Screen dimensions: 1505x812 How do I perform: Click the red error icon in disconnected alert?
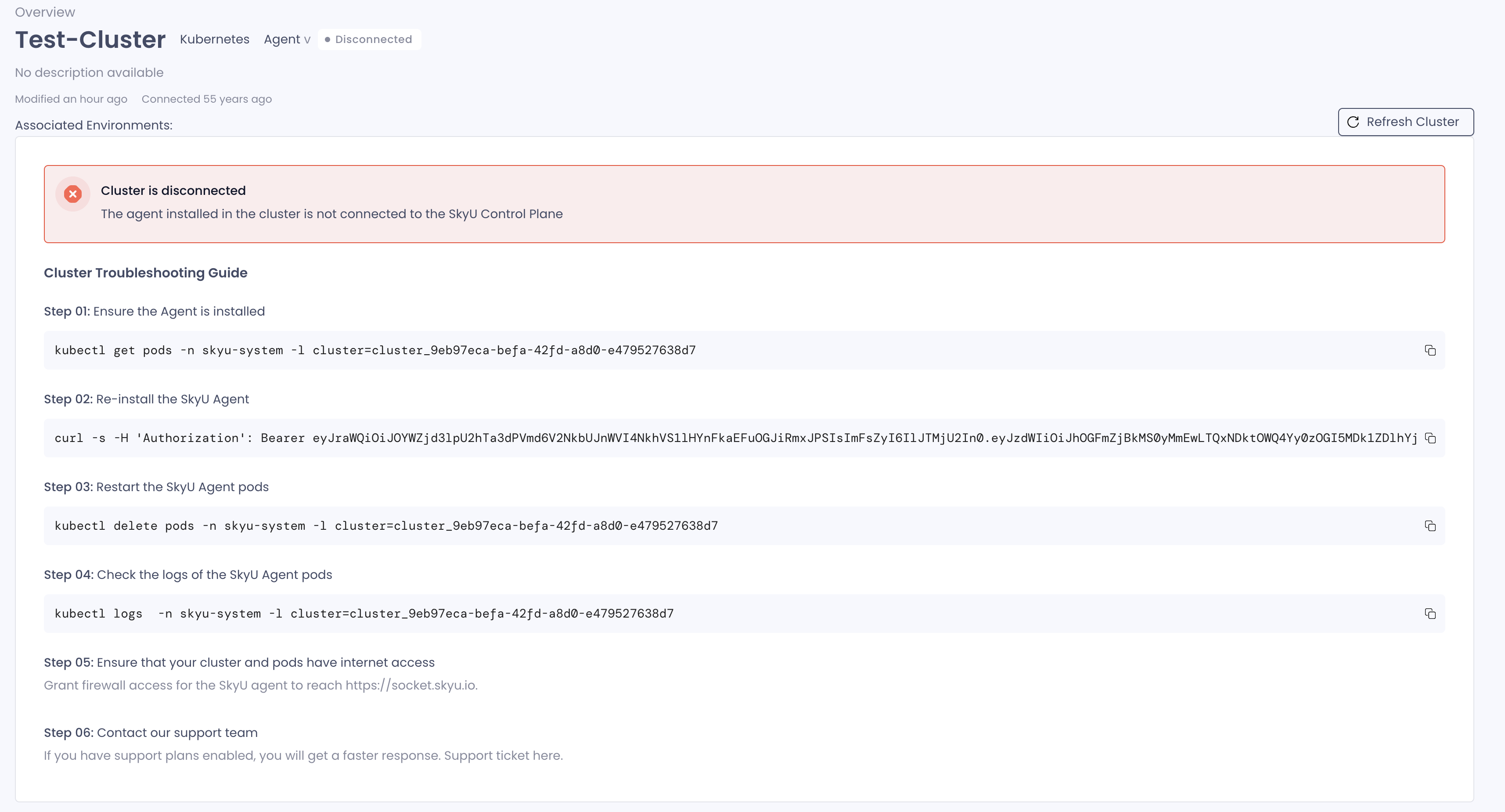point(72,194)
